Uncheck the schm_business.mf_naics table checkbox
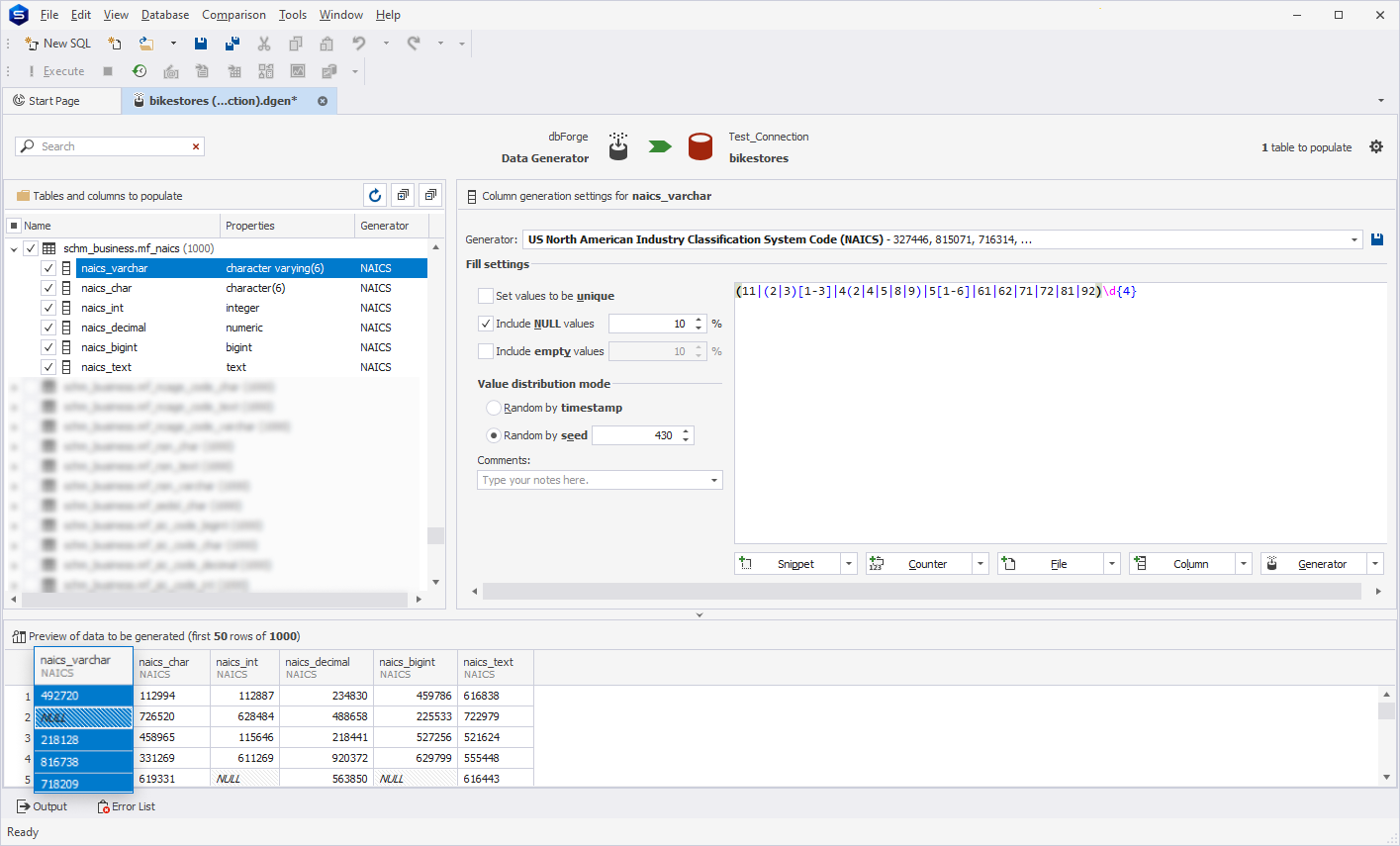1400x846 pixels. coord(30,248)
